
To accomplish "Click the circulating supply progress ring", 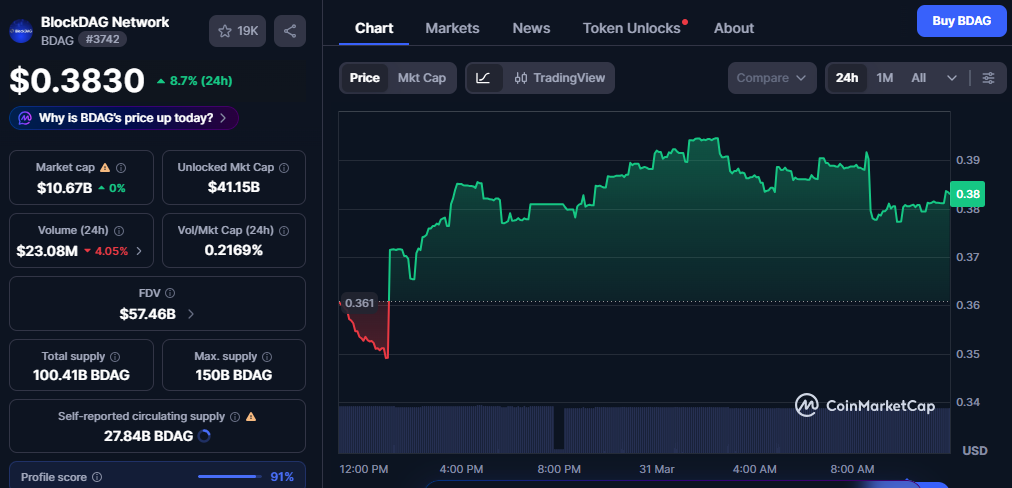I will (204, 436).
